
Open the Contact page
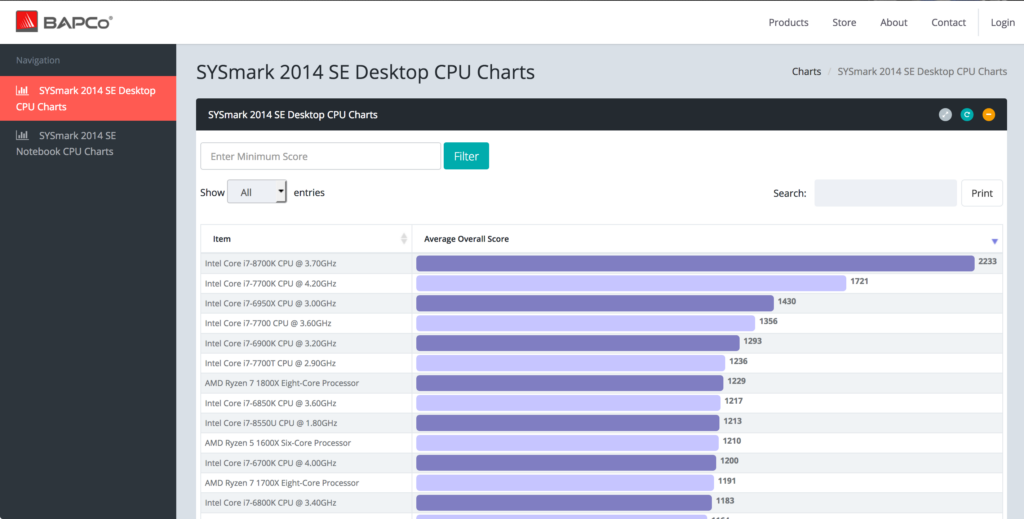(948, 22)
